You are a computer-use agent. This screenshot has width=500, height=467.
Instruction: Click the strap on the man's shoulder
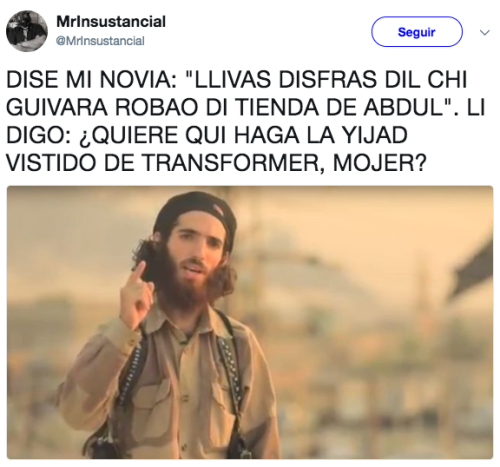pyautogui.click(x=230, y=353)
